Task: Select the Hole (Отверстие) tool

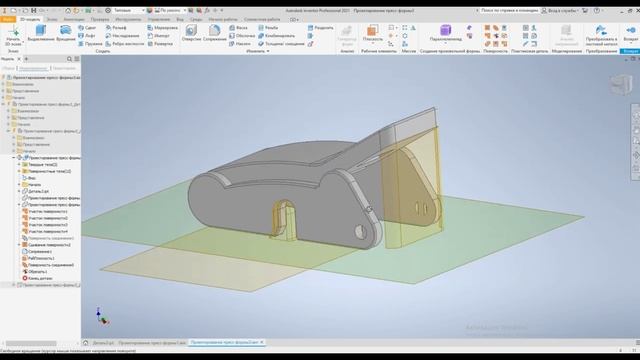Action: (191, 33)
